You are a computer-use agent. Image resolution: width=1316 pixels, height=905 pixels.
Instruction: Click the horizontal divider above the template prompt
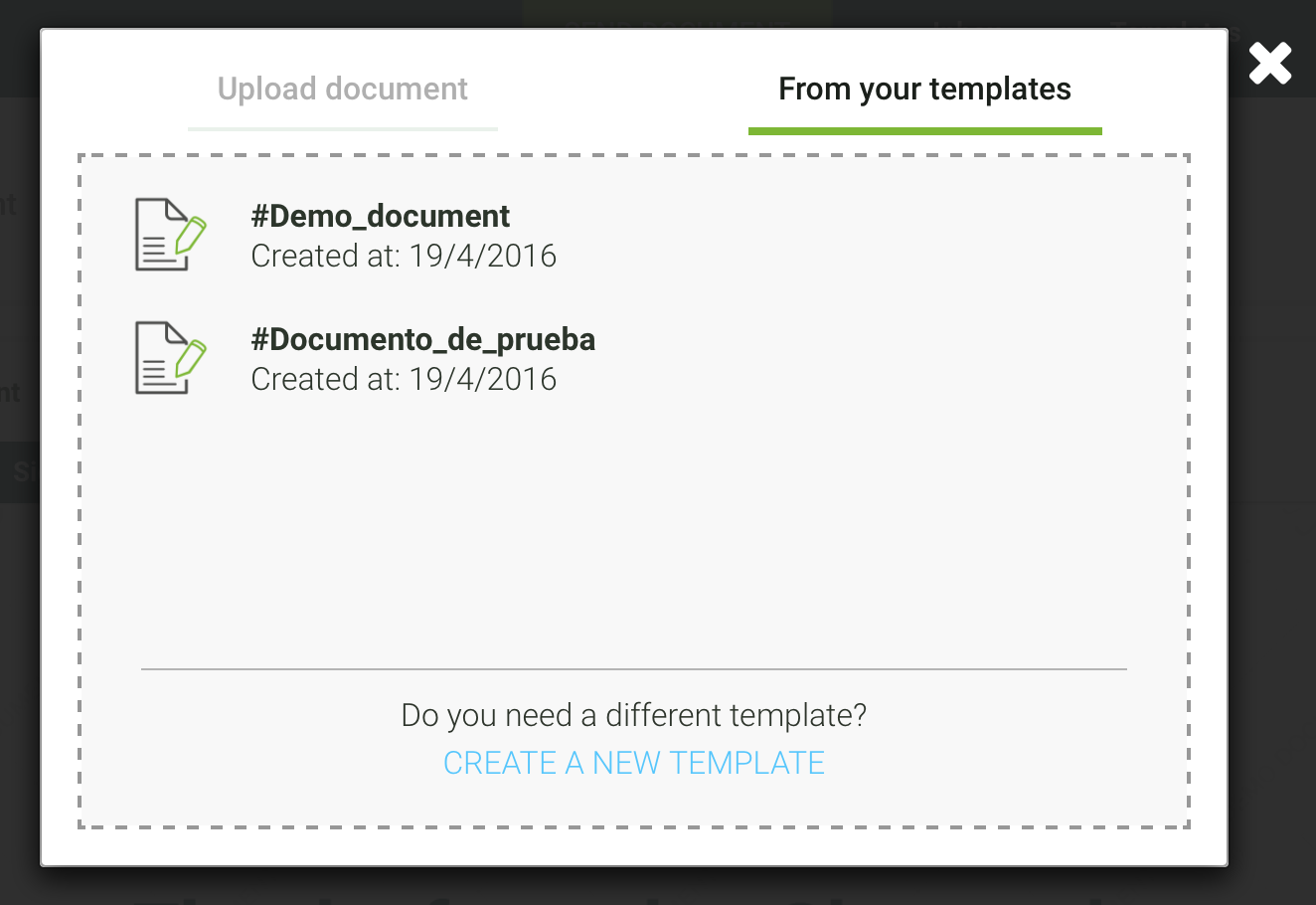click(x=634, y=669)
